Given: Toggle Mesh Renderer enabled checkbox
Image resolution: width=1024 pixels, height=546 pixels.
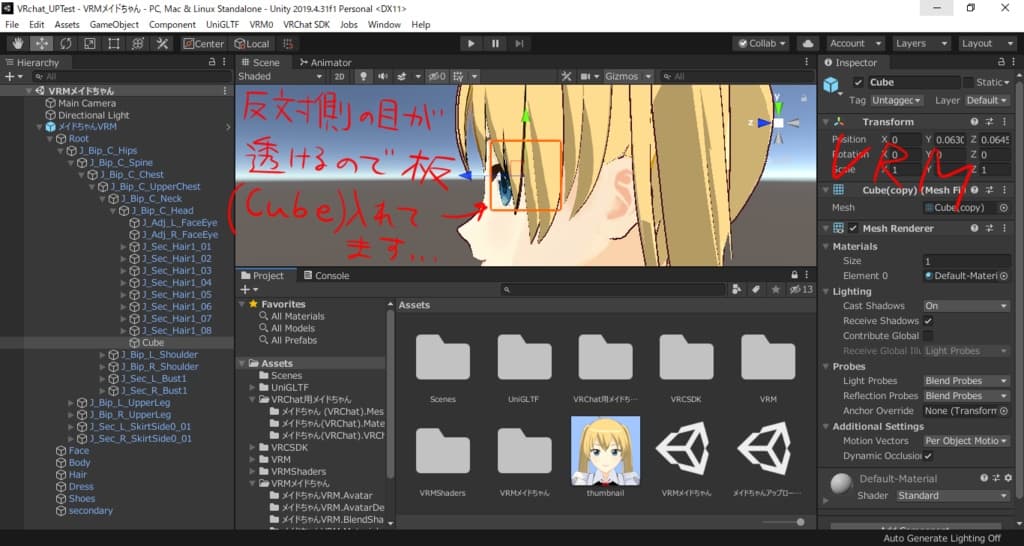Looking at the screenshot, I should click(x=853, y=229).
